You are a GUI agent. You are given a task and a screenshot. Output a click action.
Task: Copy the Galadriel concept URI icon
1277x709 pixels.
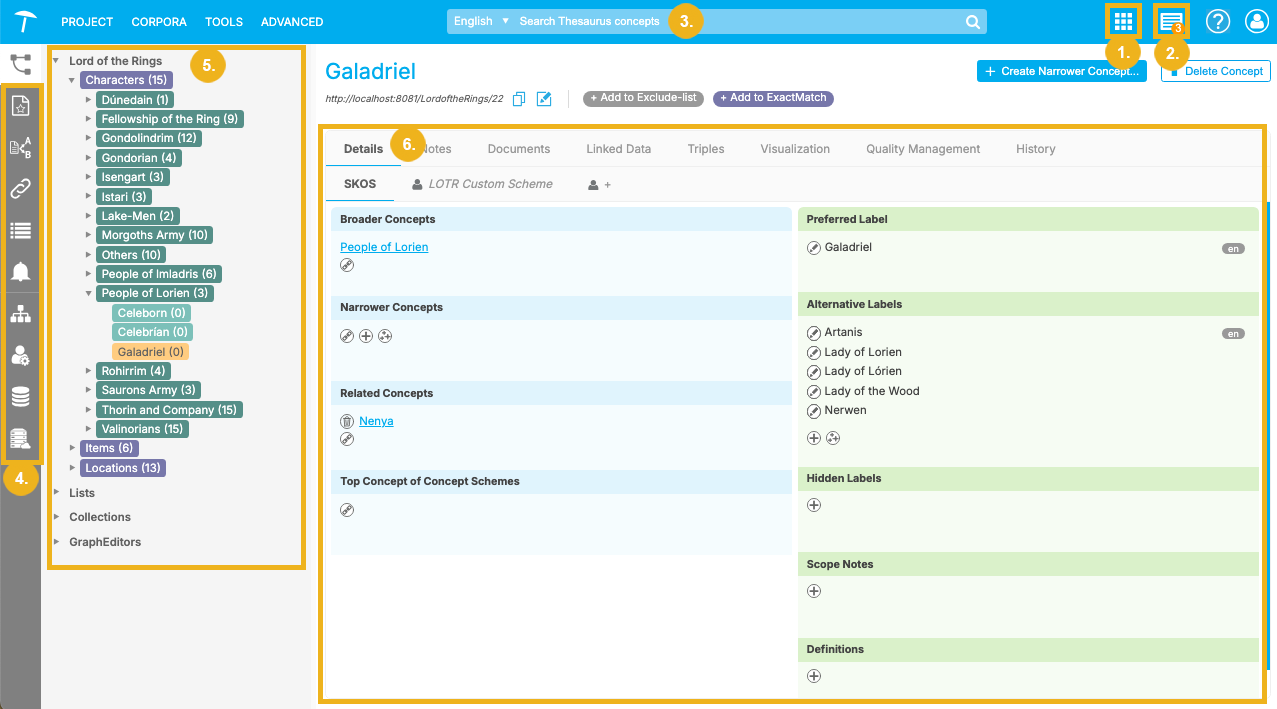click(519, 99)
